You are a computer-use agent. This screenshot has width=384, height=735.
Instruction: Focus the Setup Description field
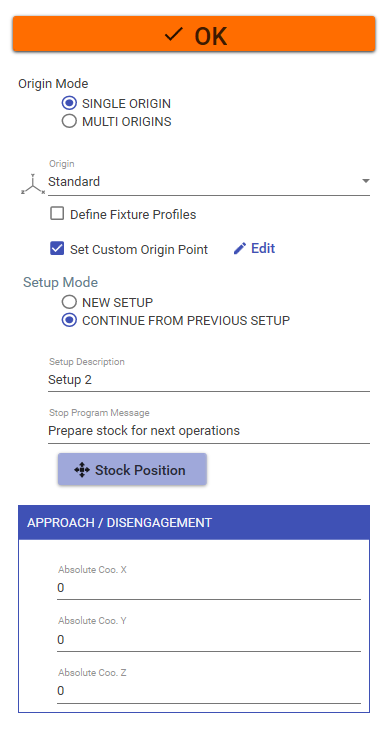pyautogui.click(x=209, y=380)
